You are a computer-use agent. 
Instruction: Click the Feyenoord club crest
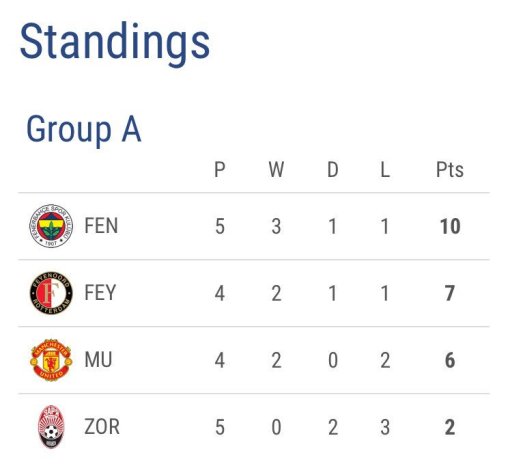click(51, 293)
